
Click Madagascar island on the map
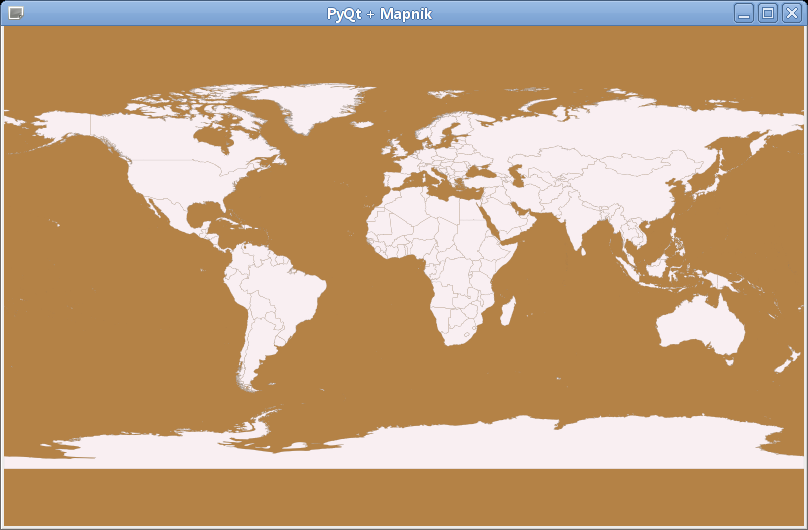point(508,311)
